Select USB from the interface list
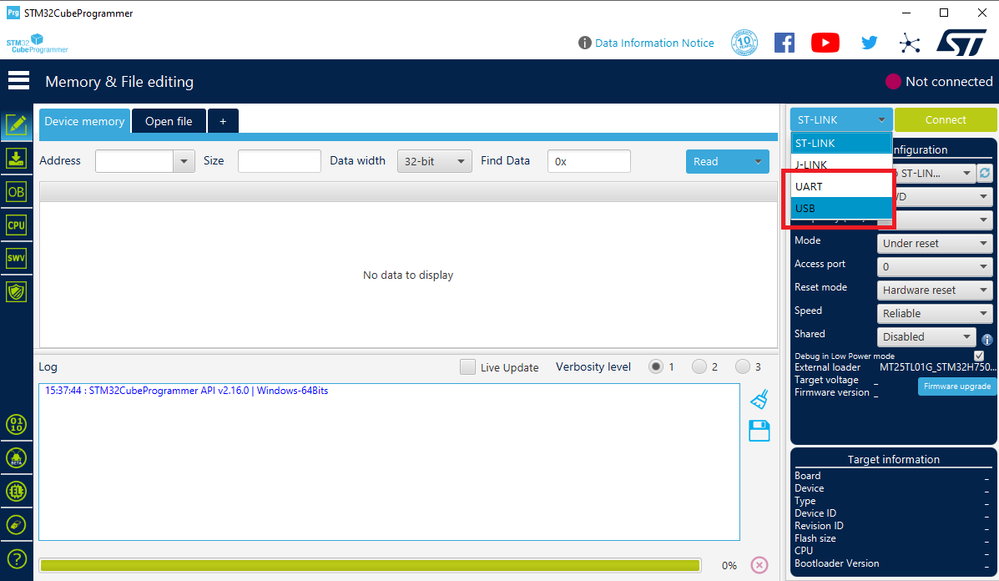Image resolution: width=999 pixels, height=581 pixels. pyautogui.click(x=841, y=208)
